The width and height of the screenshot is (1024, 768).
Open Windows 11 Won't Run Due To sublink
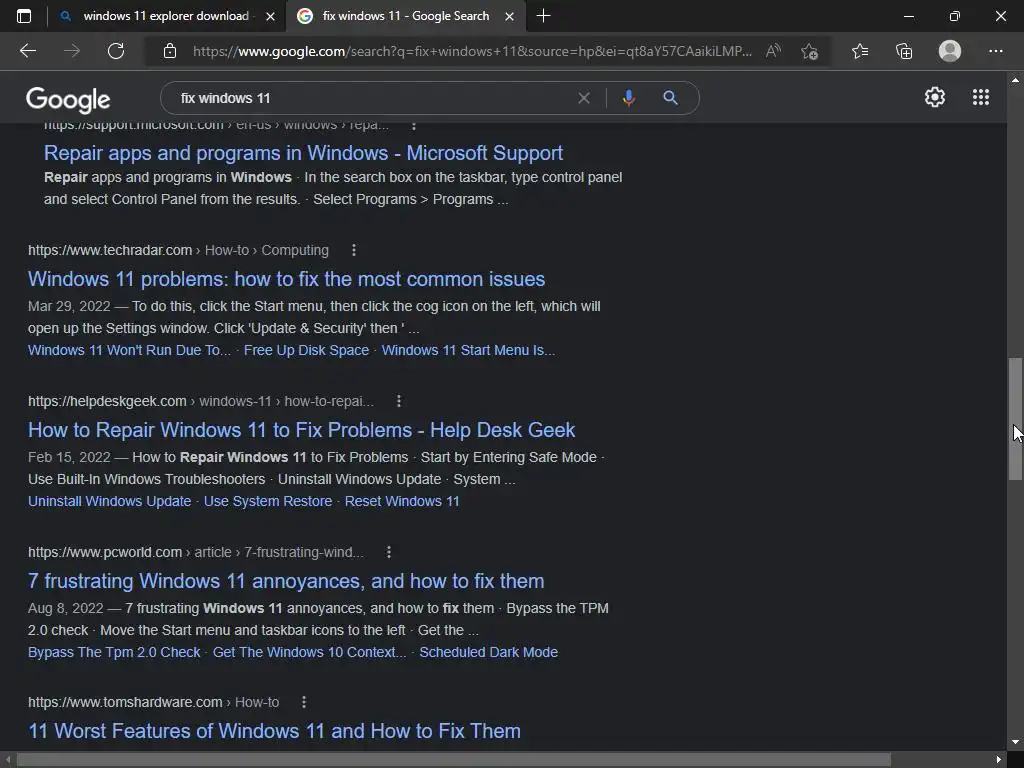[x=129, y=350]
